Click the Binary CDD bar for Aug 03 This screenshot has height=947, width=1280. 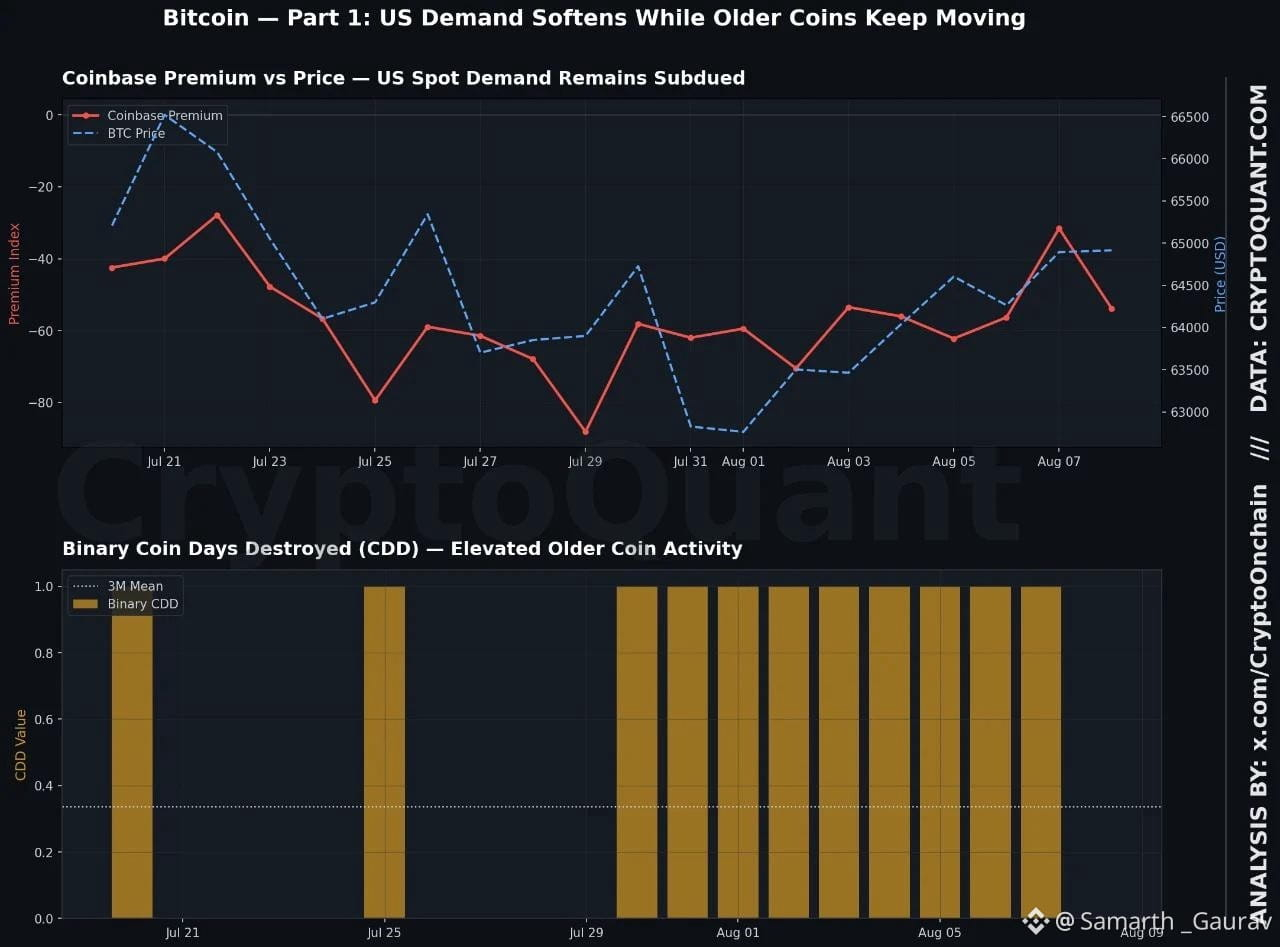[x=839, y=752]
